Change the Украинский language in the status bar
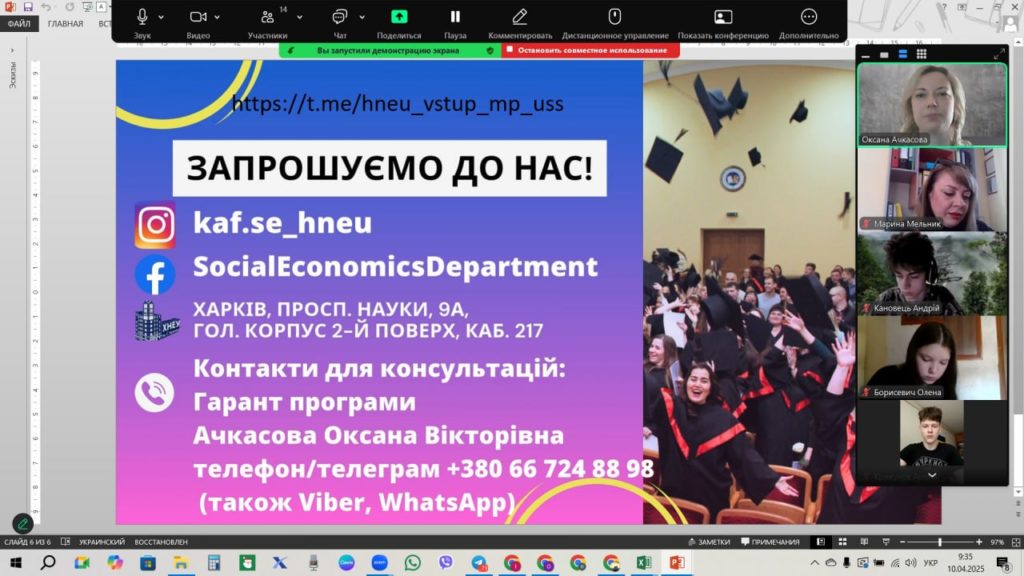1024x576 pixels. (x=102, y=542)
